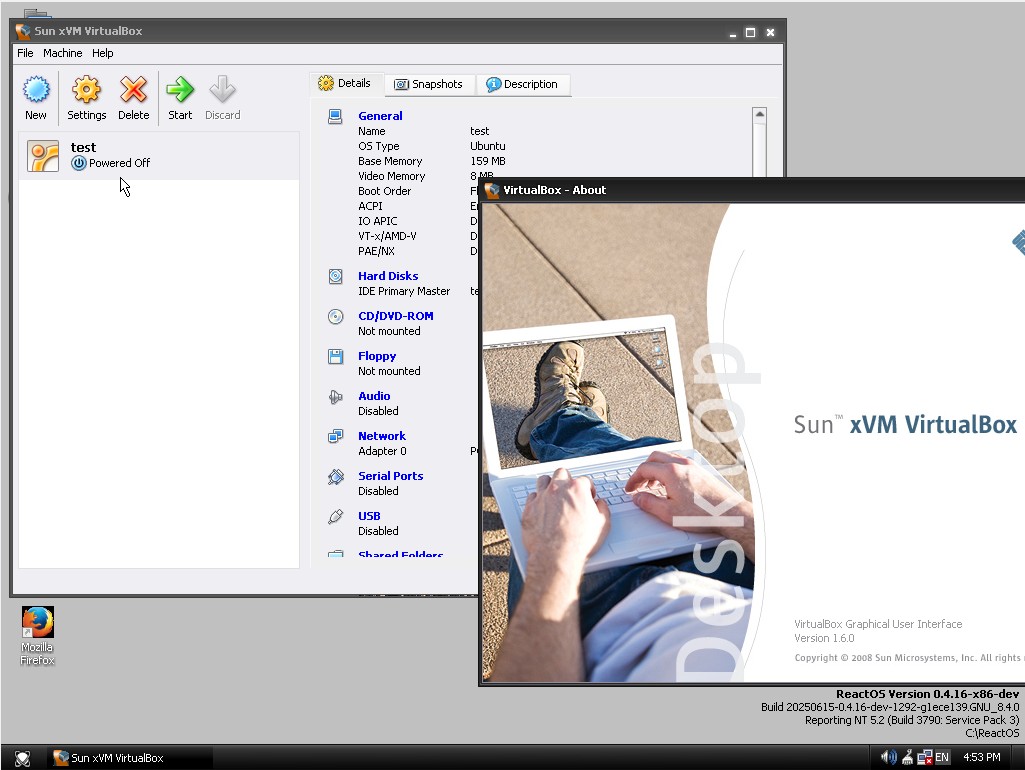Open the ReactOS start menu button
The width and height of the screenshot is (1025, 770).
22,758
